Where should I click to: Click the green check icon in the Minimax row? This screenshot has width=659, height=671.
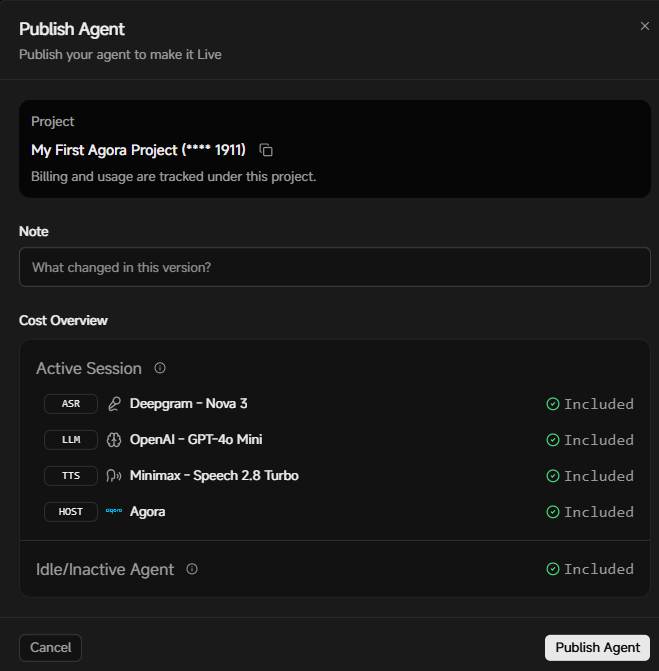pyautogui.click(x=553, y=475)
